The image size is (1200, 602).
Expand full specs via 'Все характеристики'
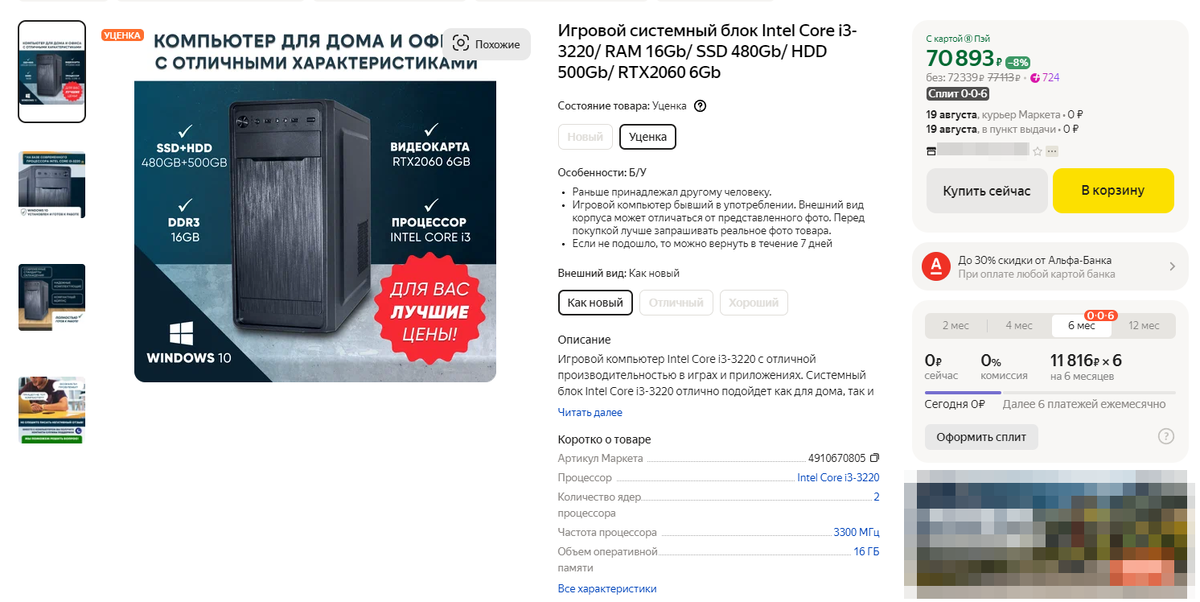pos(607,589)
